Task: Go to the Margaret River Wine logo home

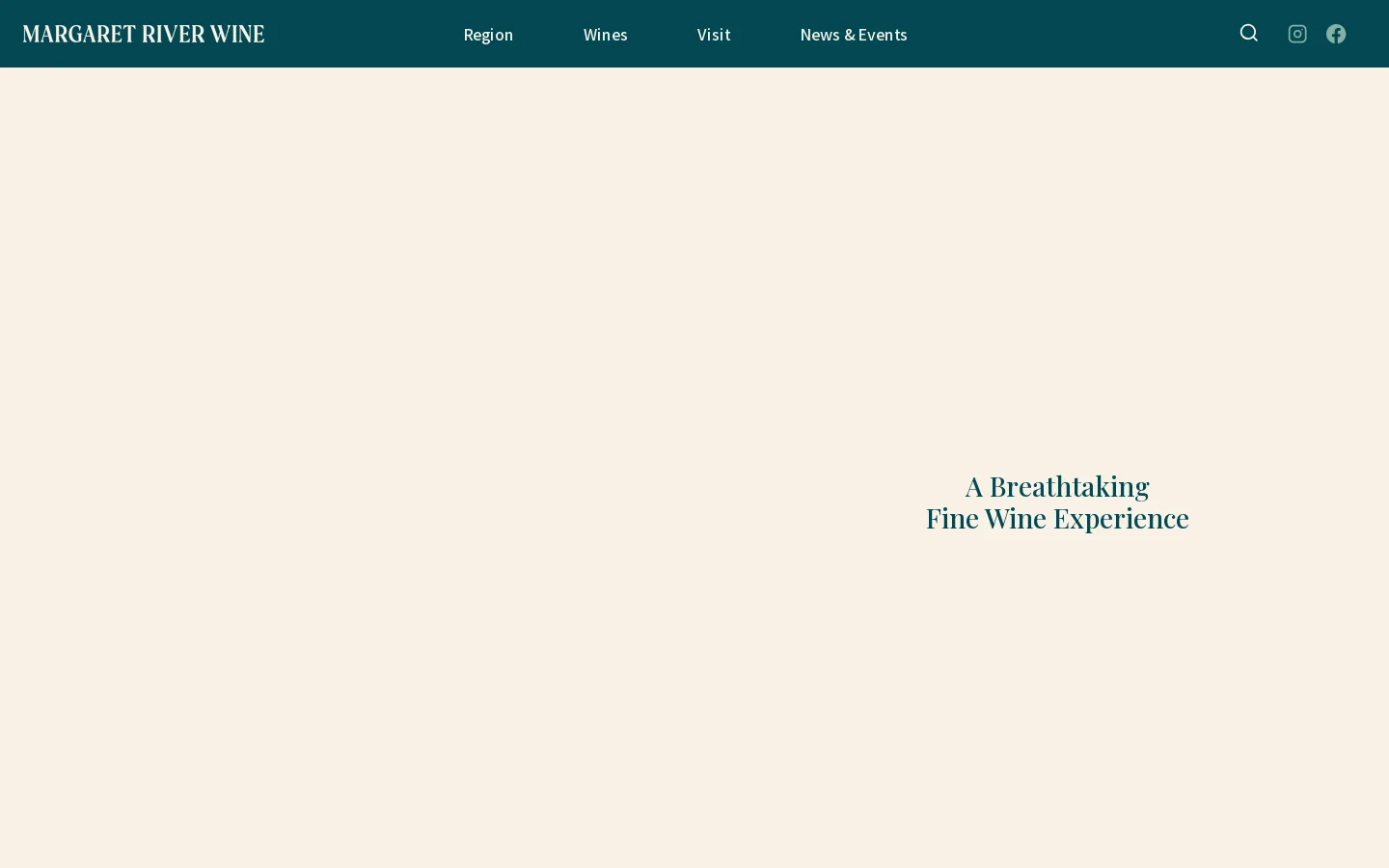Action: 144,34
